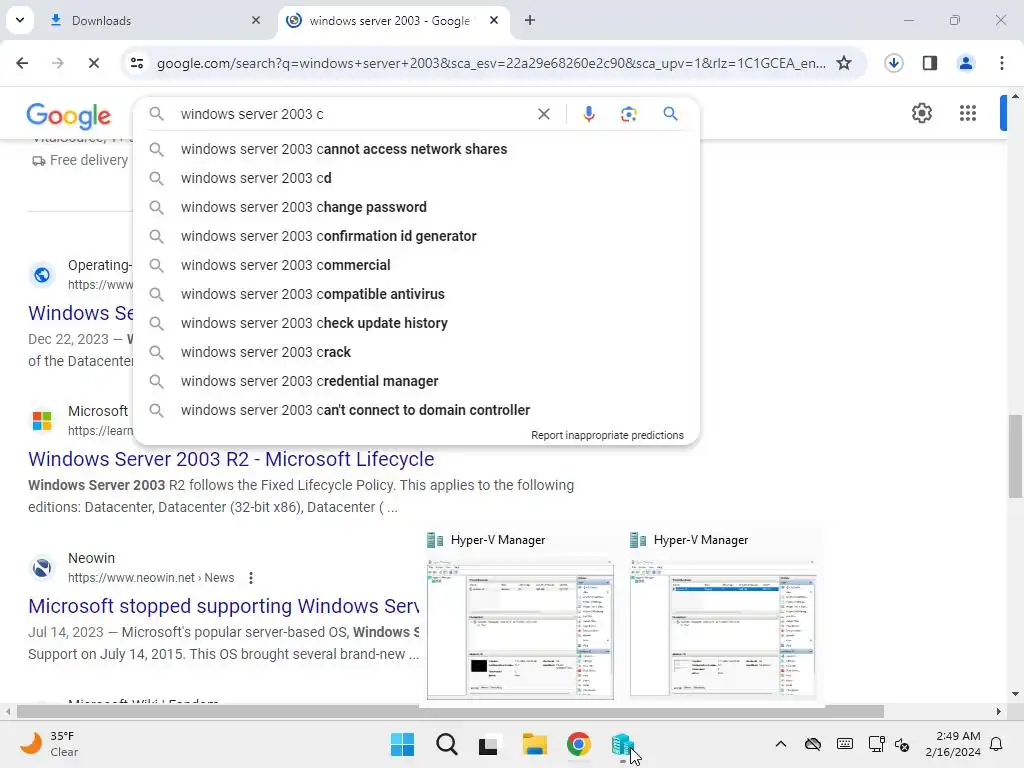Open a new browser tab
This screenshot has width=1024, height=768.
tap(530, 20)
